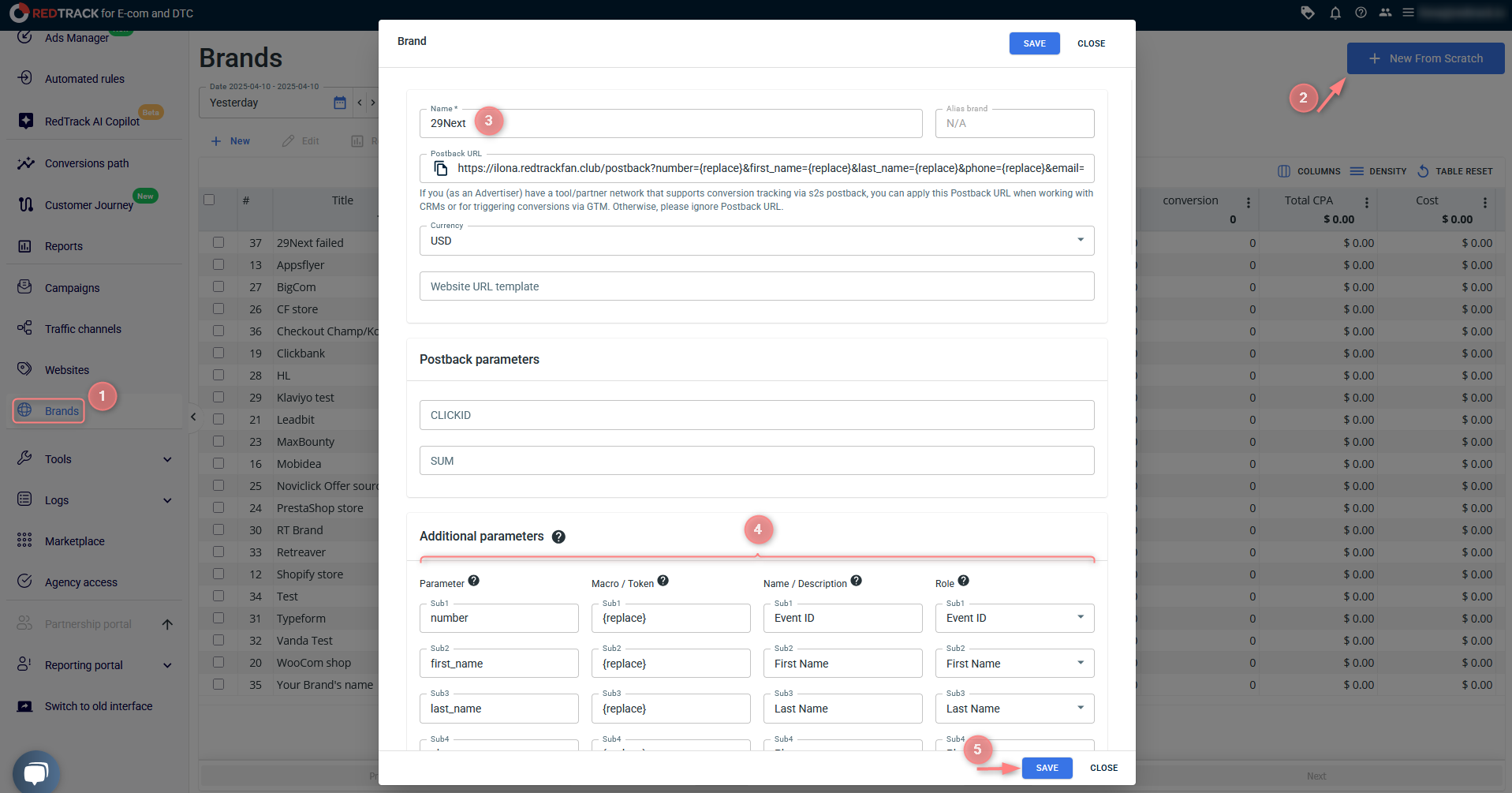Click the Edit pencil toolbar item
The height and width of the screenshot is (793, 1512).
pos(301,141)
